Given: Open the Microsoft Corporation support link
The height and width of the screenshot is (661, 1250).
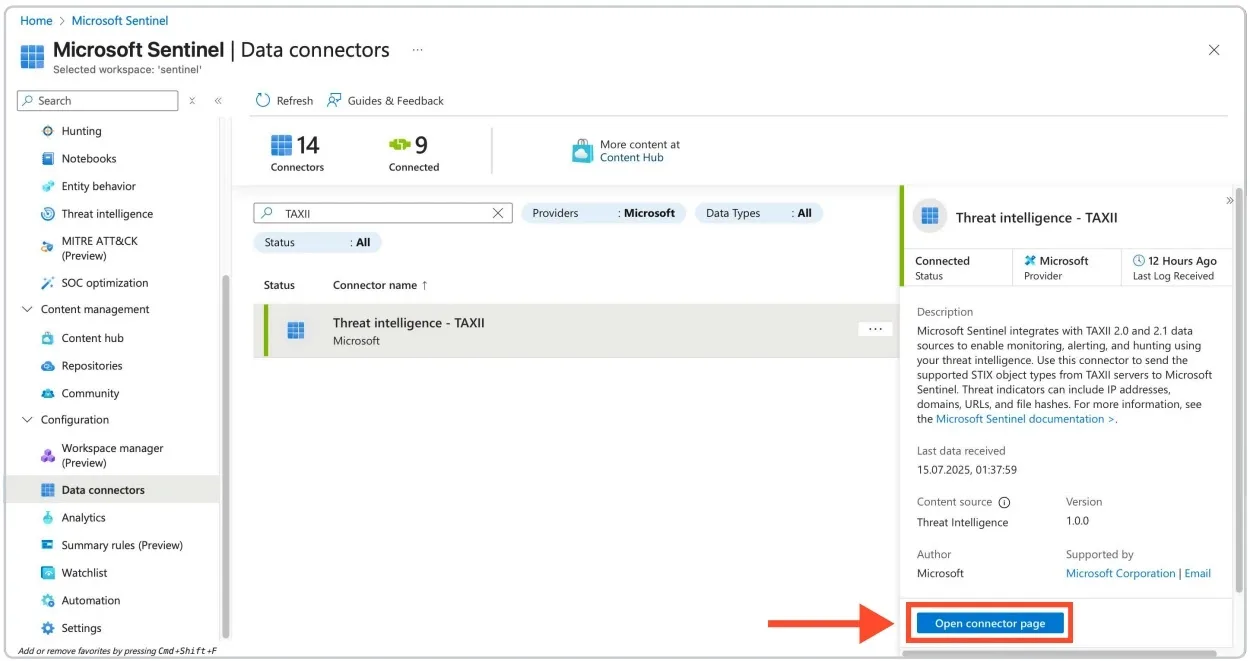Looking at the screenshot, I should 1120,573.
